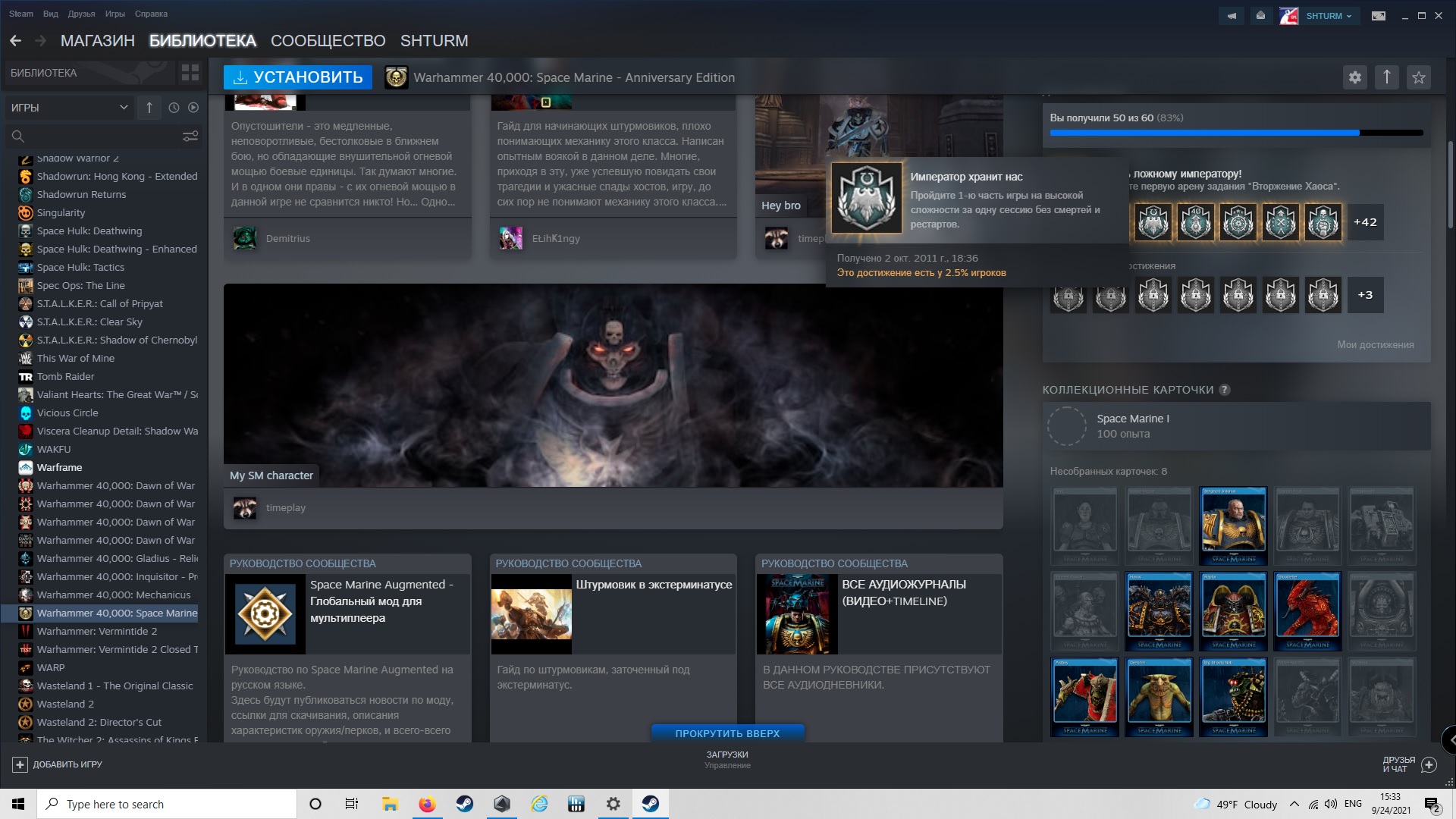
Task: Go back with the navigation arrow
Action: pos(16,41)
